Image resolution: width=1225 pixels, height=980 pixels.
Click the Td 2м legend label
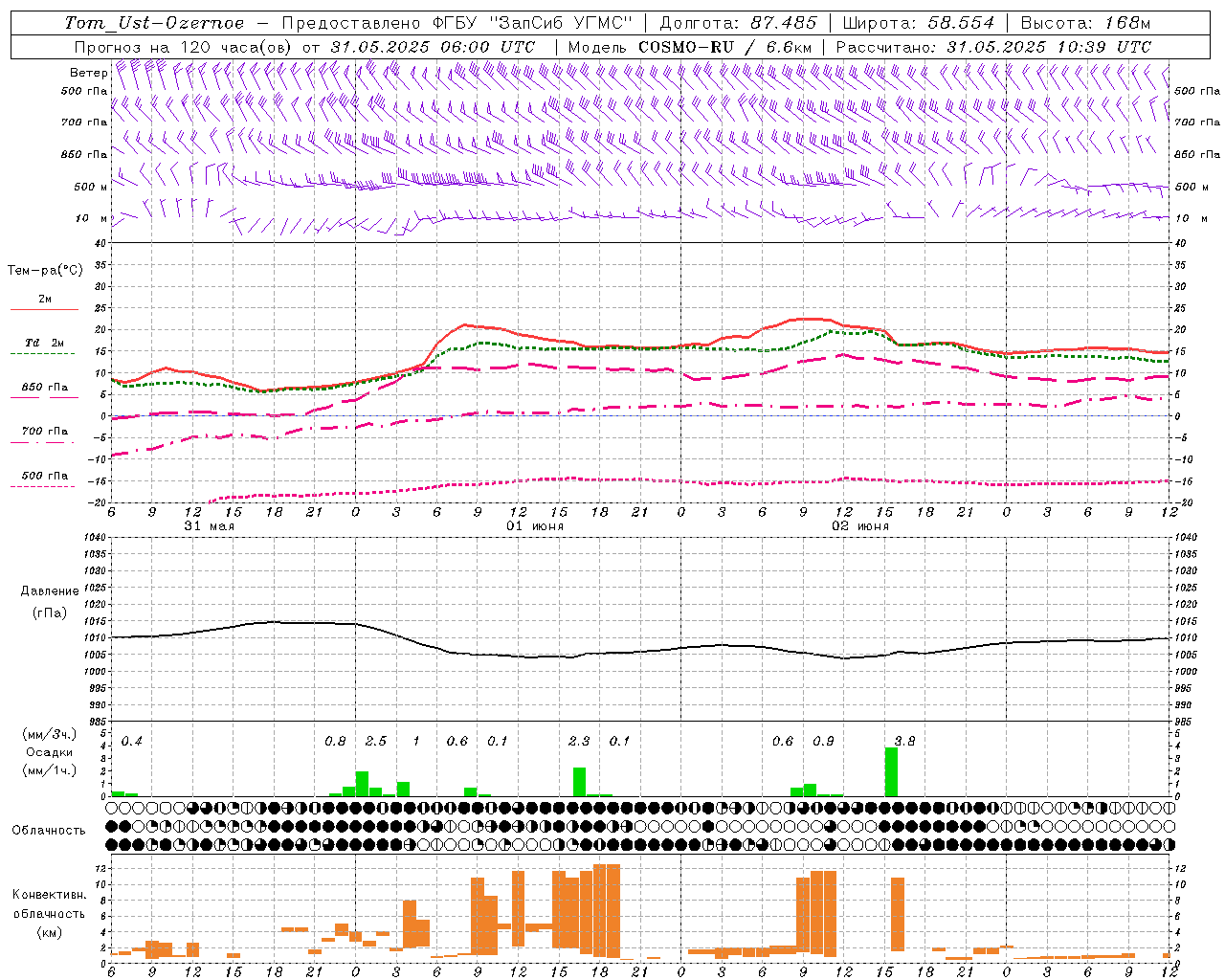45,343
